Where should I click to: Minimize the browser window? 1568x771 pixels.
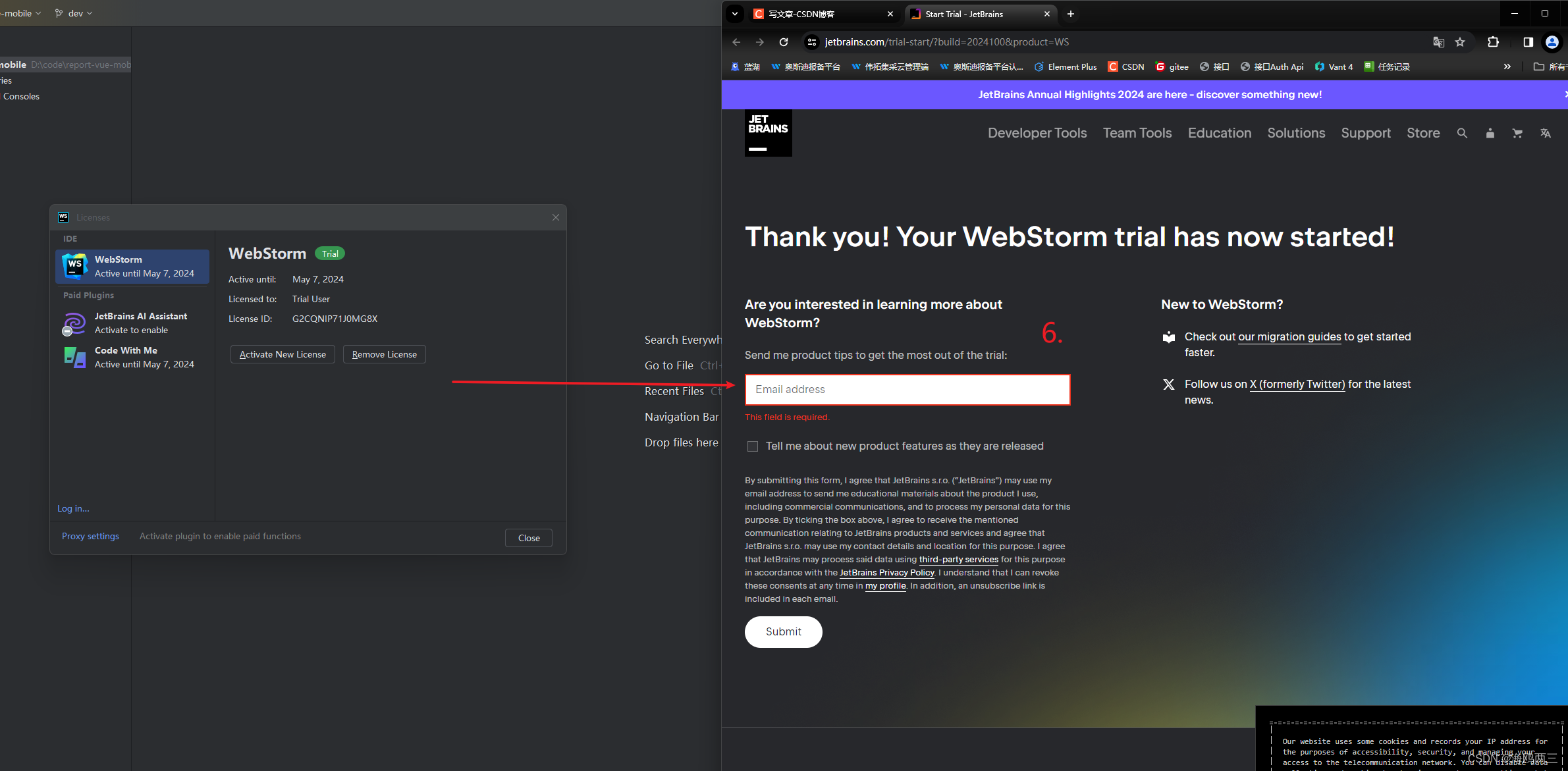point(1514,13)
